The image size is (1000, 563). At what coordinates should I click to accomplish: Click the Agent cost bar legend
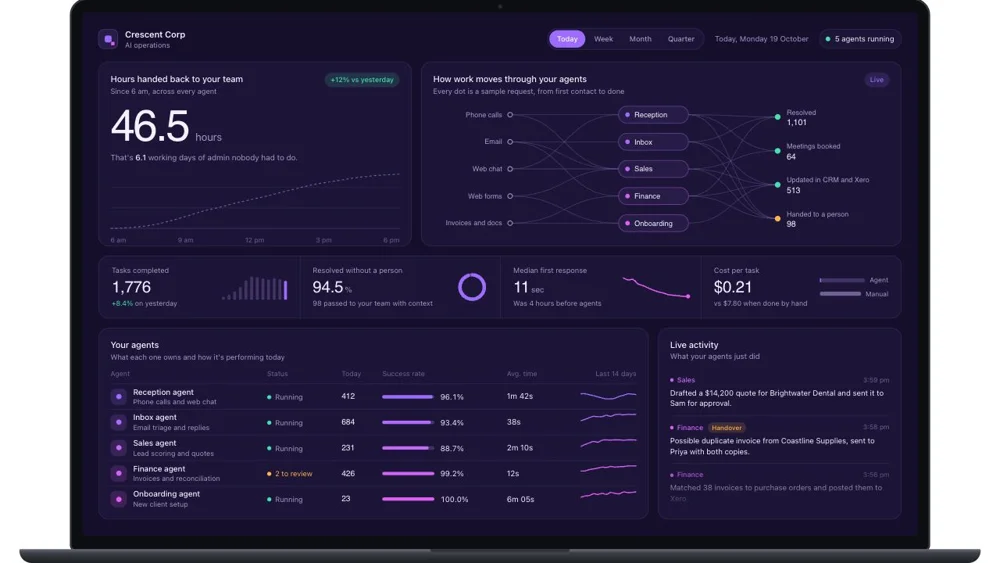pos(853,280)
